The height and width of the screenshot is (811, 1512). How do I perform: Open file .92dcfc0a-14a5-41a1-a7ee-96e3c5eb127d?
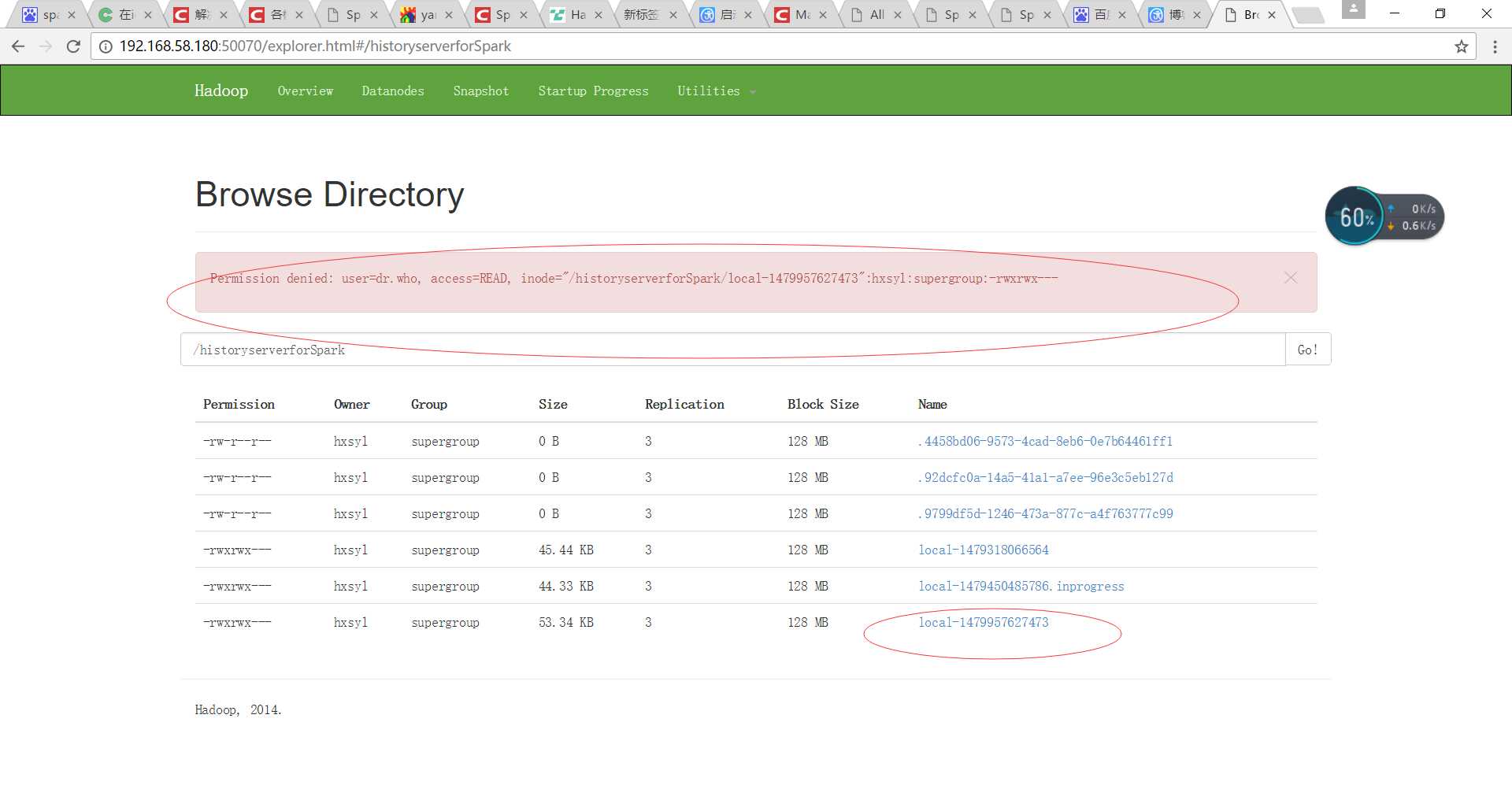pos(1045,477)
